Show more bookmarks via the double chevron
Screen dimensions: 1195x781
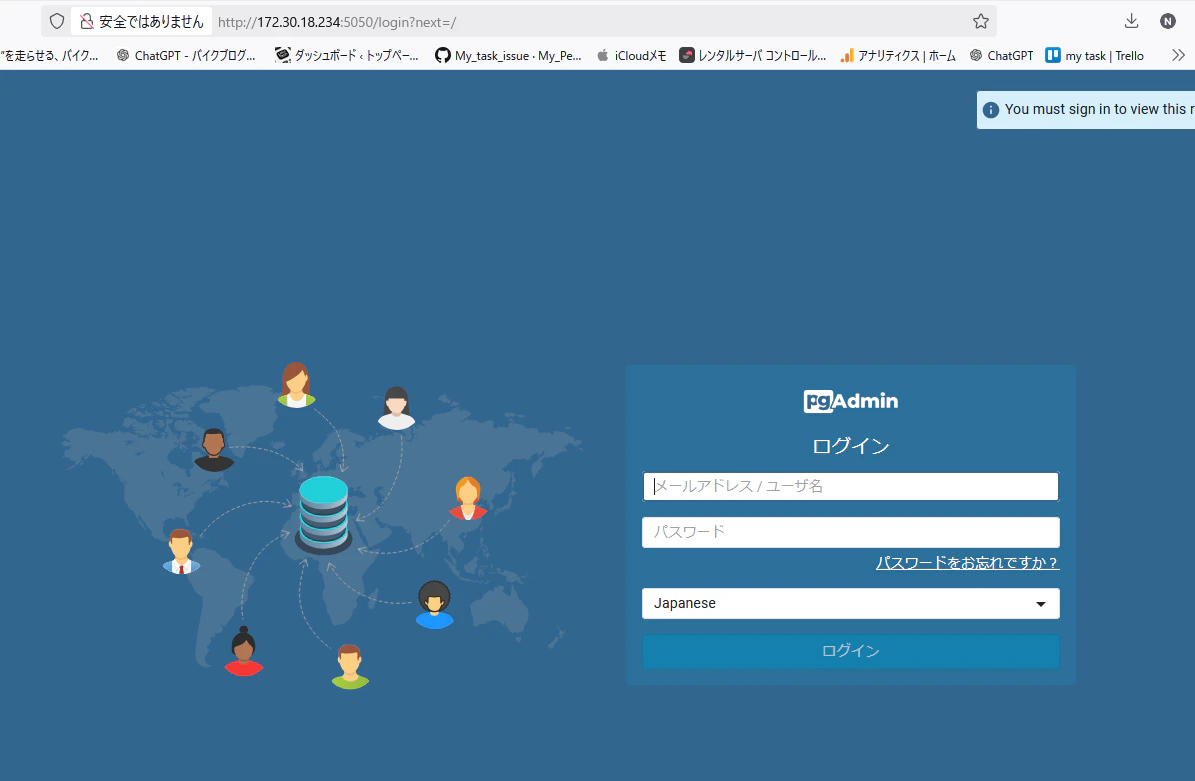[x=1178, y=55]
